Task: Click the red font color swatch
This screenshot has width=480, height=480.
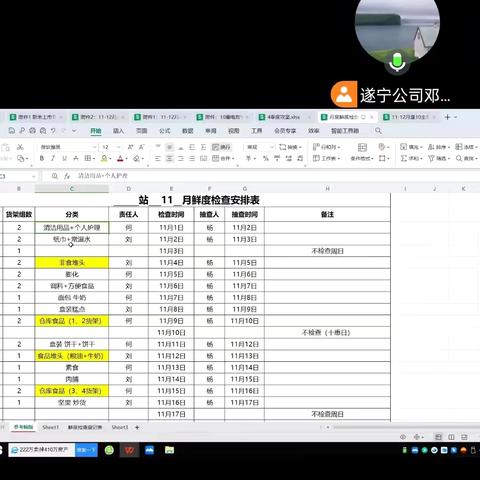Action: [120, 159]
